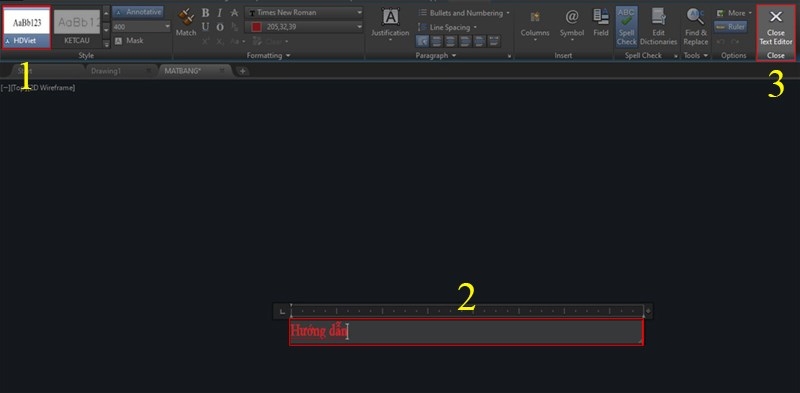Close the Drawing1 tab
Screen dimensions: 800x393
click(149, 71)
